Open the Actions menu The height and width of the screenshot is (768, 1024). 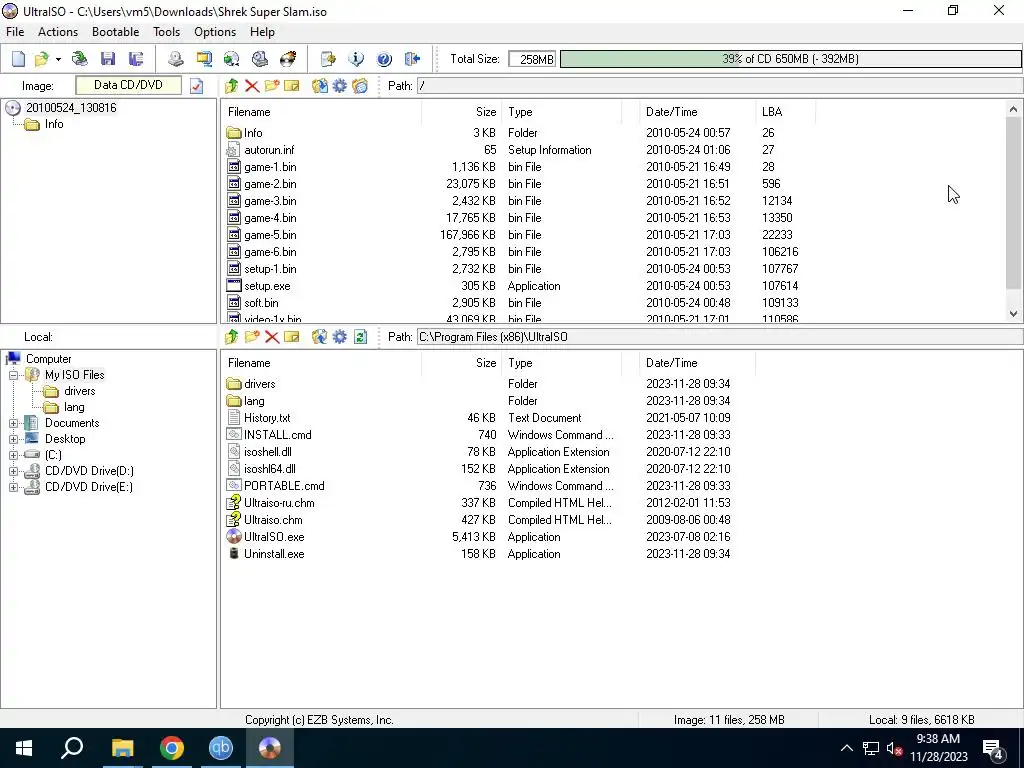click(57, 32)
